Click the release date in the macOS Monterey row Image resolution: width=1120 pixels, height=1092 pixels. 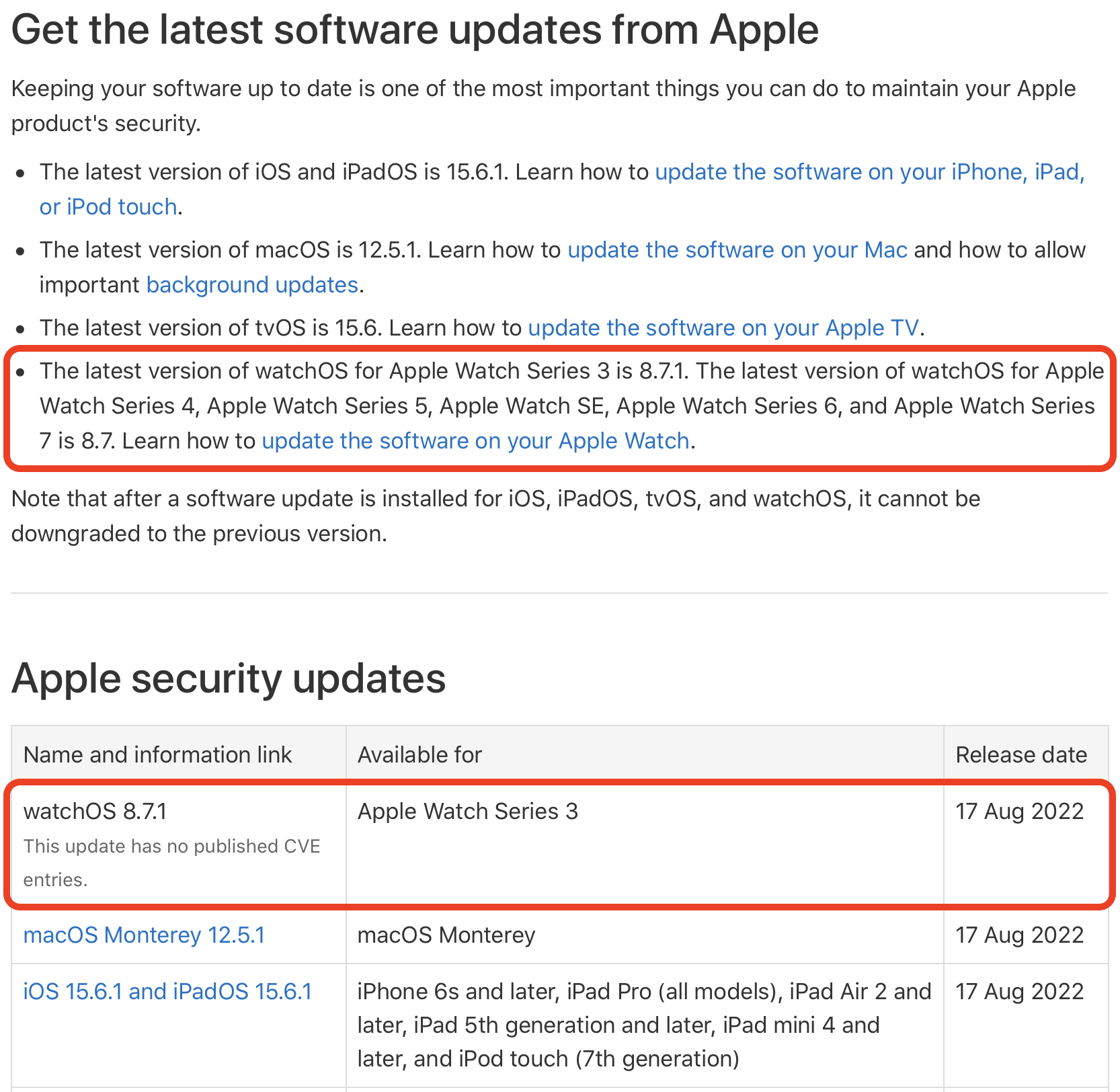(1019, 935)
